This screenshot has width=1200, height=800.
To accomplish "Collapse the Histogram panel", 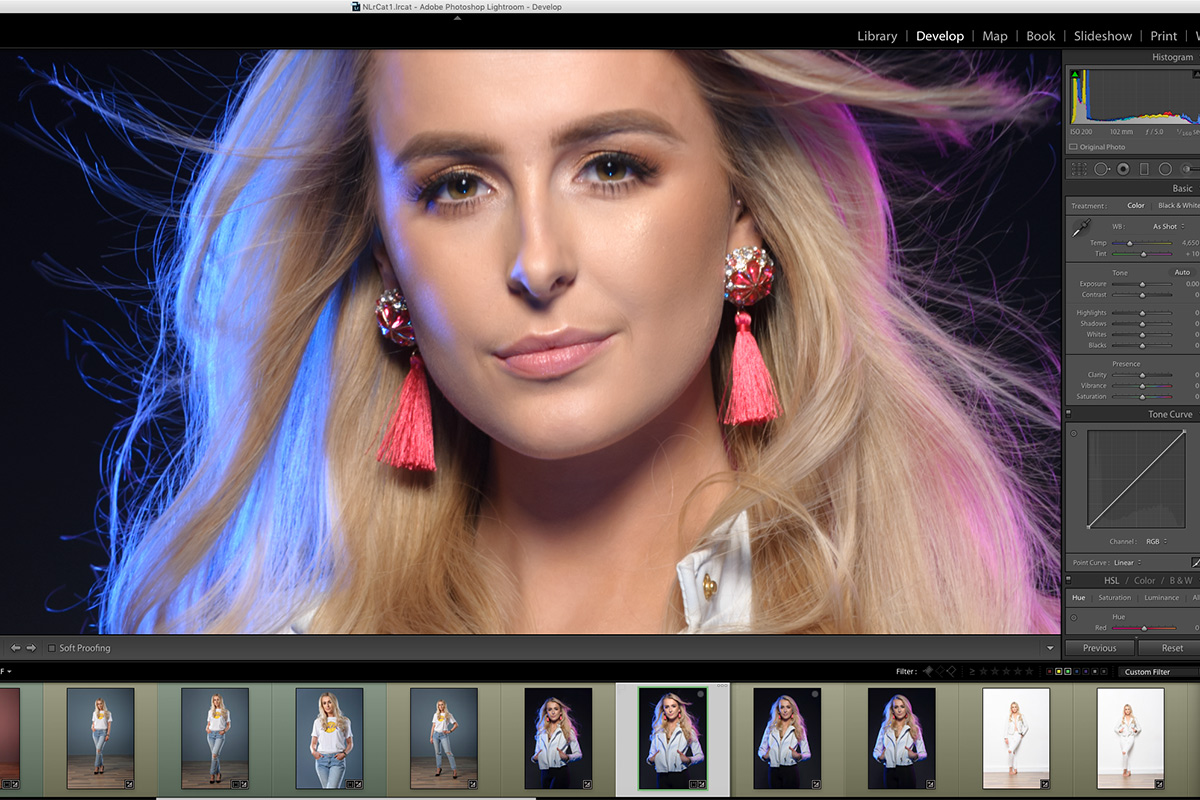I will point(1173,58).
